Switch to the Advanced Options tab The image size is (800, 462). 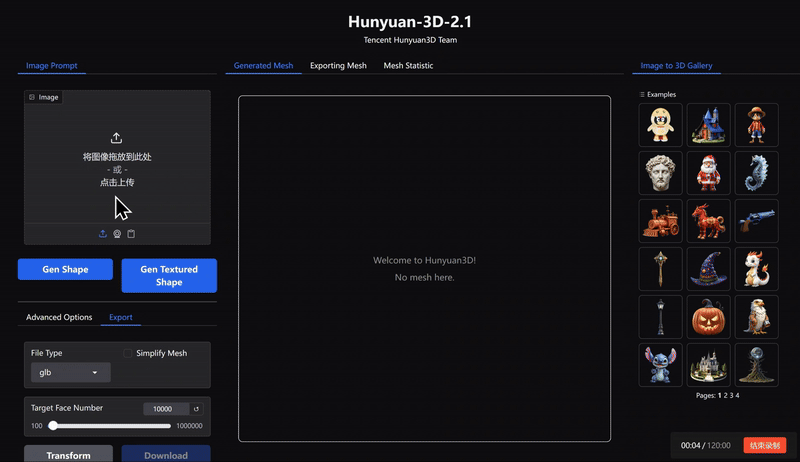coord(59,318)
